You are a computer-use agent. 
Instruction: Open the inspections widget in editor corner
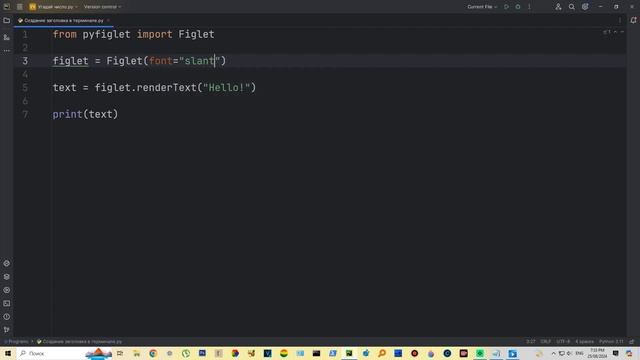pos(607,32)
